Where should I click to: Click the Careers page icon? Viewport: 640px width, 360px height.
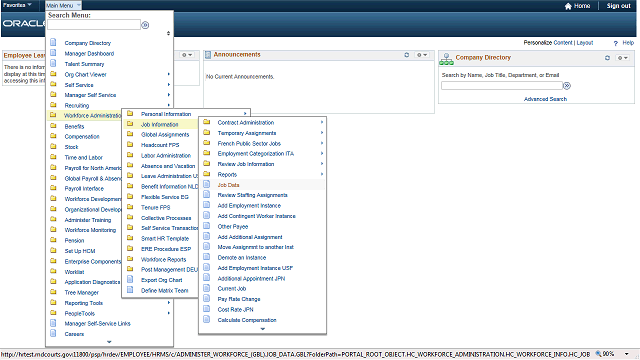point(53,333)
